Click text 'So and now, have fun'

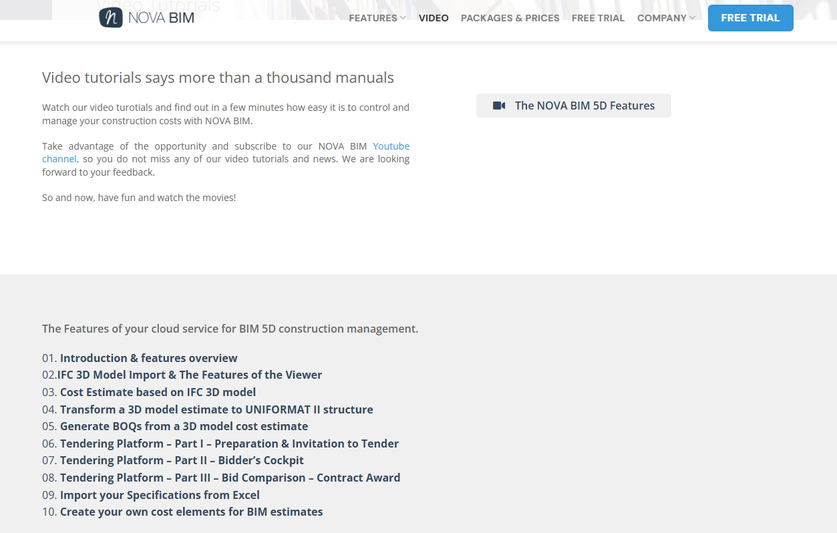click(139, 198)
